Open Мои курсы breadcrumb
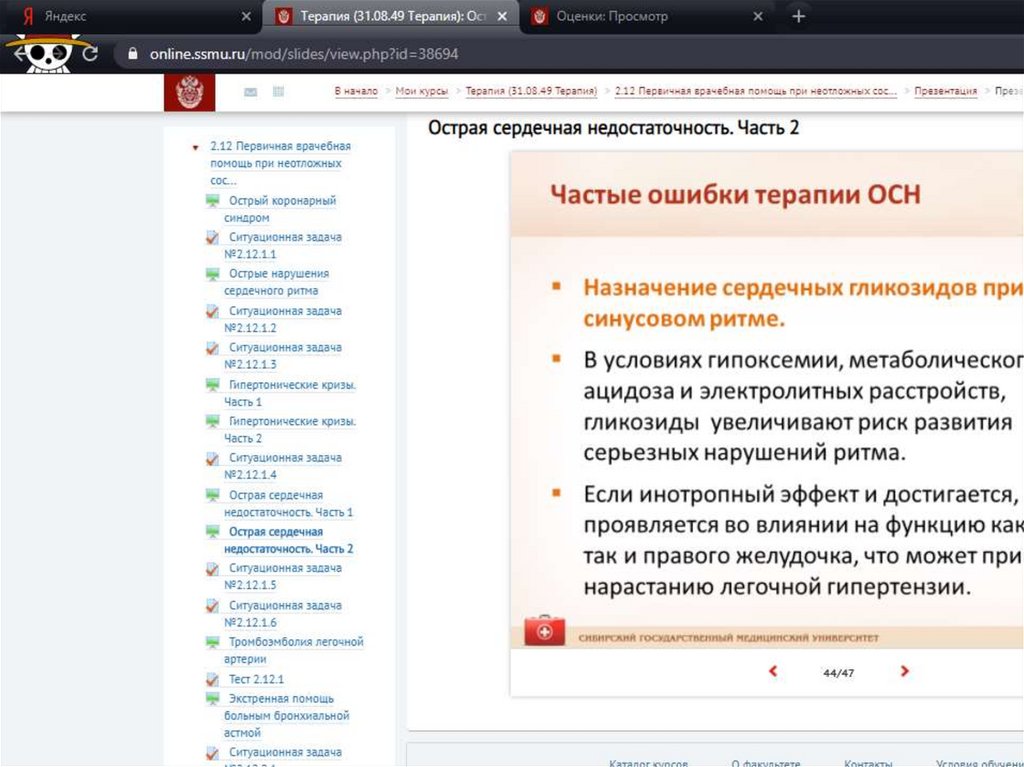This screenshot has height=767, width=1024. 422,91
